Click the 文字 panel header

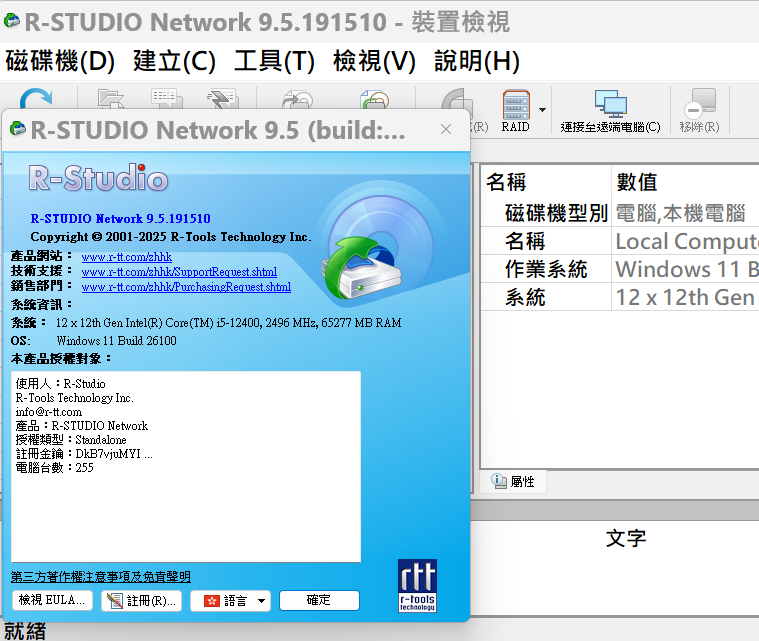pos(626,538)
